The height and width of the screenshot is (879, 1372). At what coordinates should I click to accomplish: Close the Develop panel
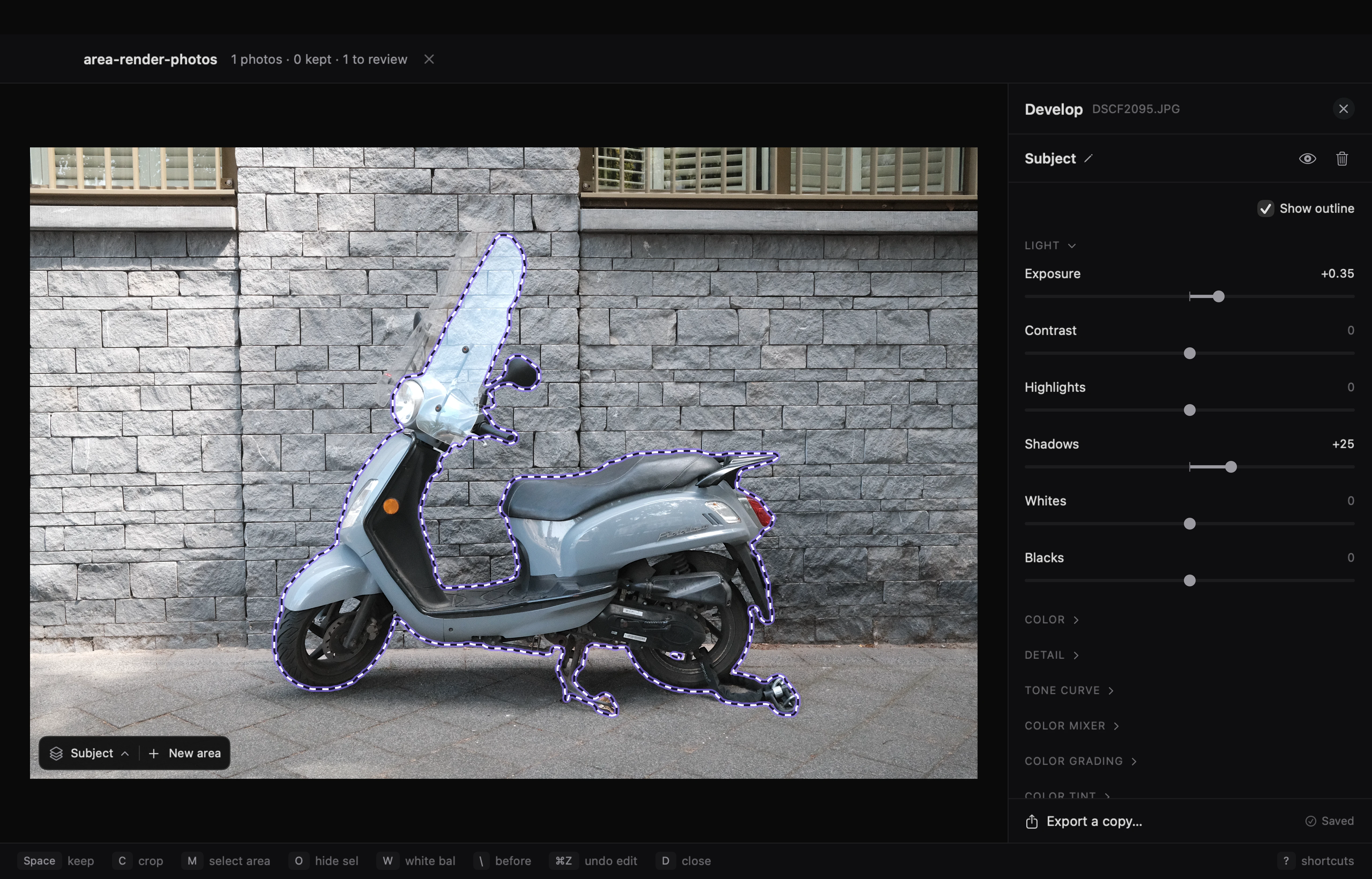(1344, 109)
